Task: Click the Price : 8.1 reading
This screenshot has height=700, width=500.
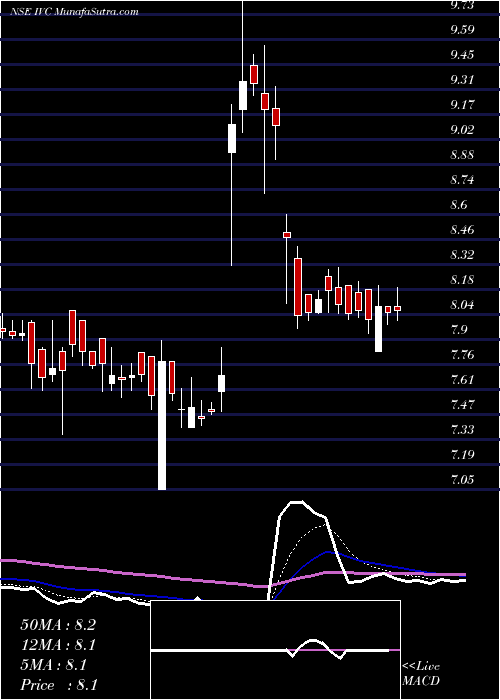Action: [x=59, y=685]
